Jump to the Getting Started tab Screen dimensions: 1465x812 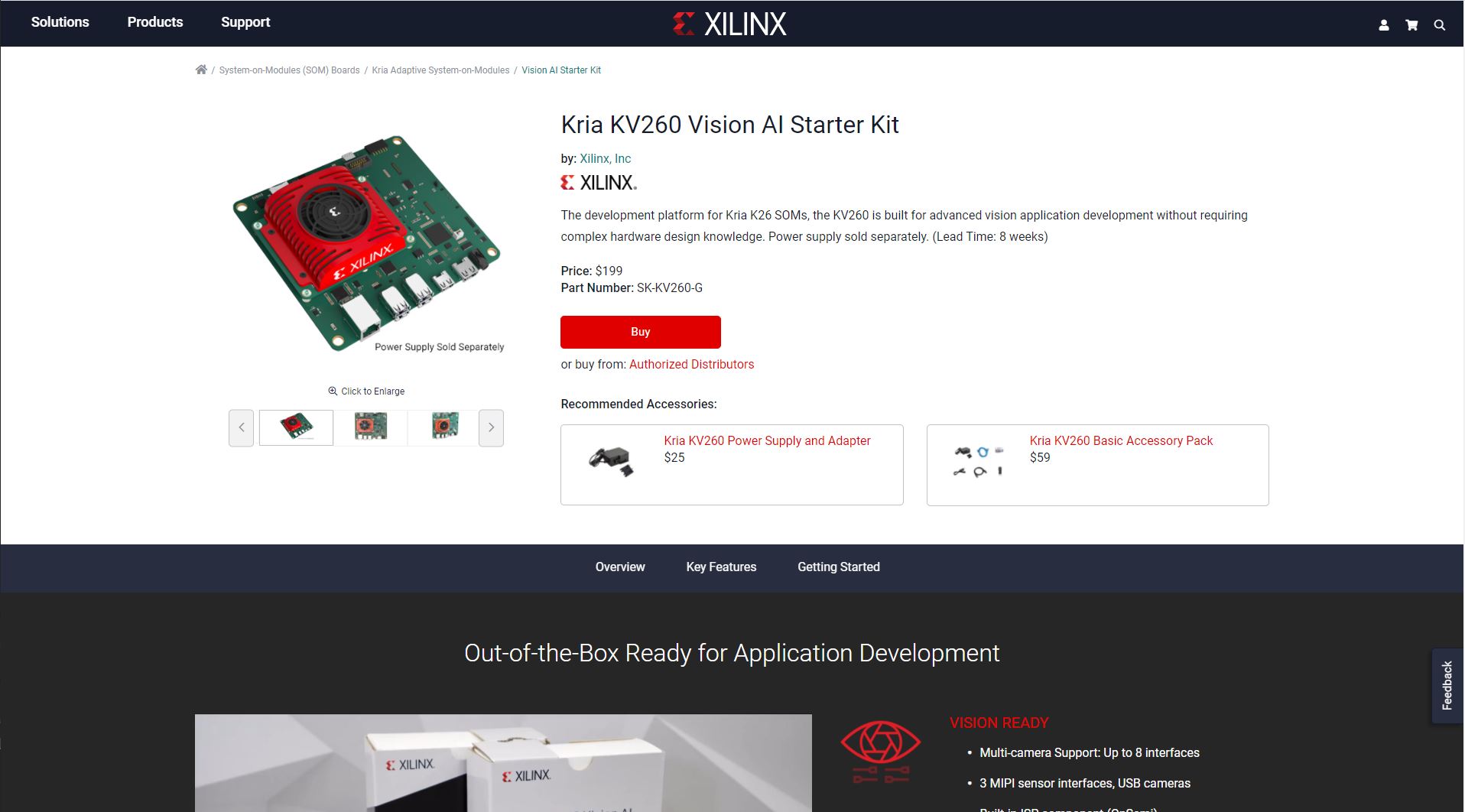[839, 567]
